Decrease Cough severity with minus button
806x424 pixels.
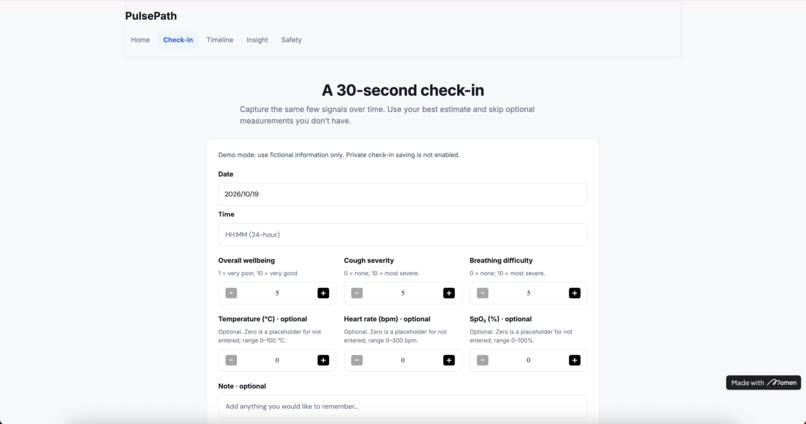[357, 293]
